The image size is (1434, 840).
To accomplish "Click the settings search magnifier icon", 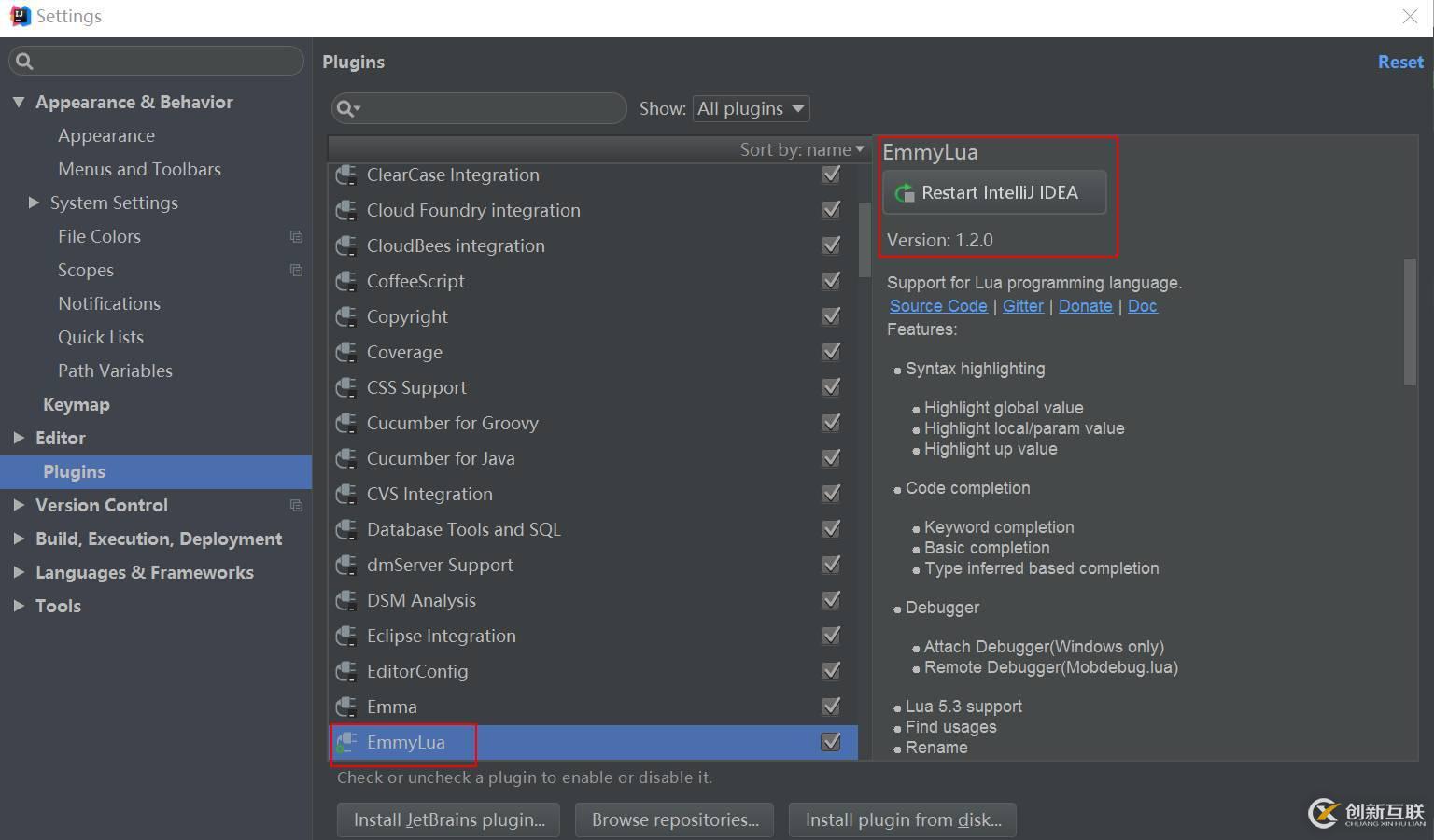I will [x=25, y=62].
